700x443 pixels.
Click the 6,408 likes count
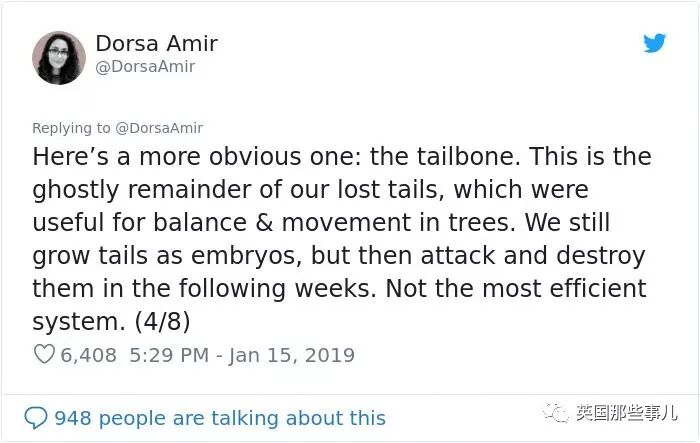coord(88,355)
